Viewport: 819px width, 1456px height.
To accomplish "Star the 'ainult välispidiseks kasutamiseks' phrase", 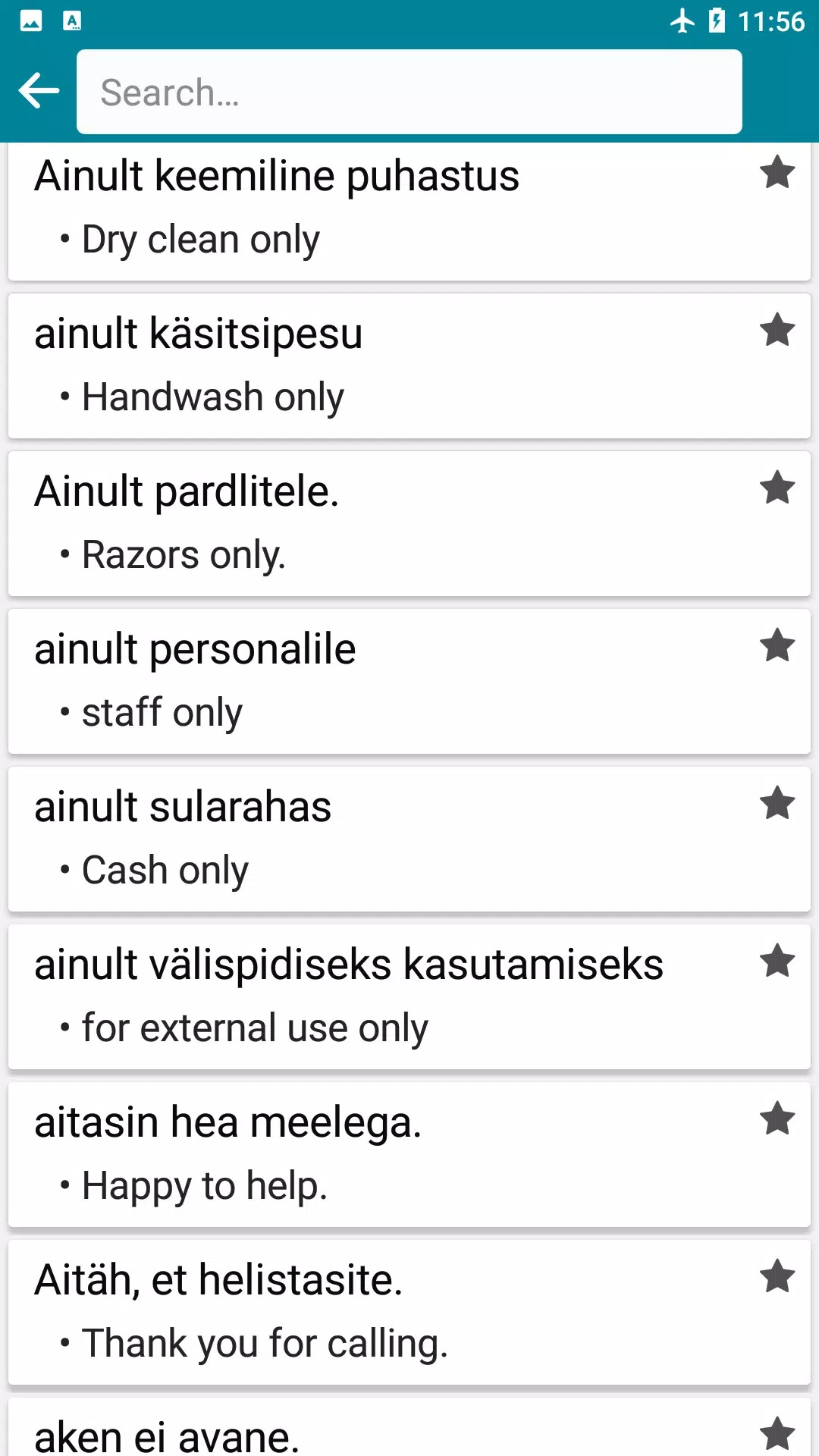I will click(x=777, y=962).
